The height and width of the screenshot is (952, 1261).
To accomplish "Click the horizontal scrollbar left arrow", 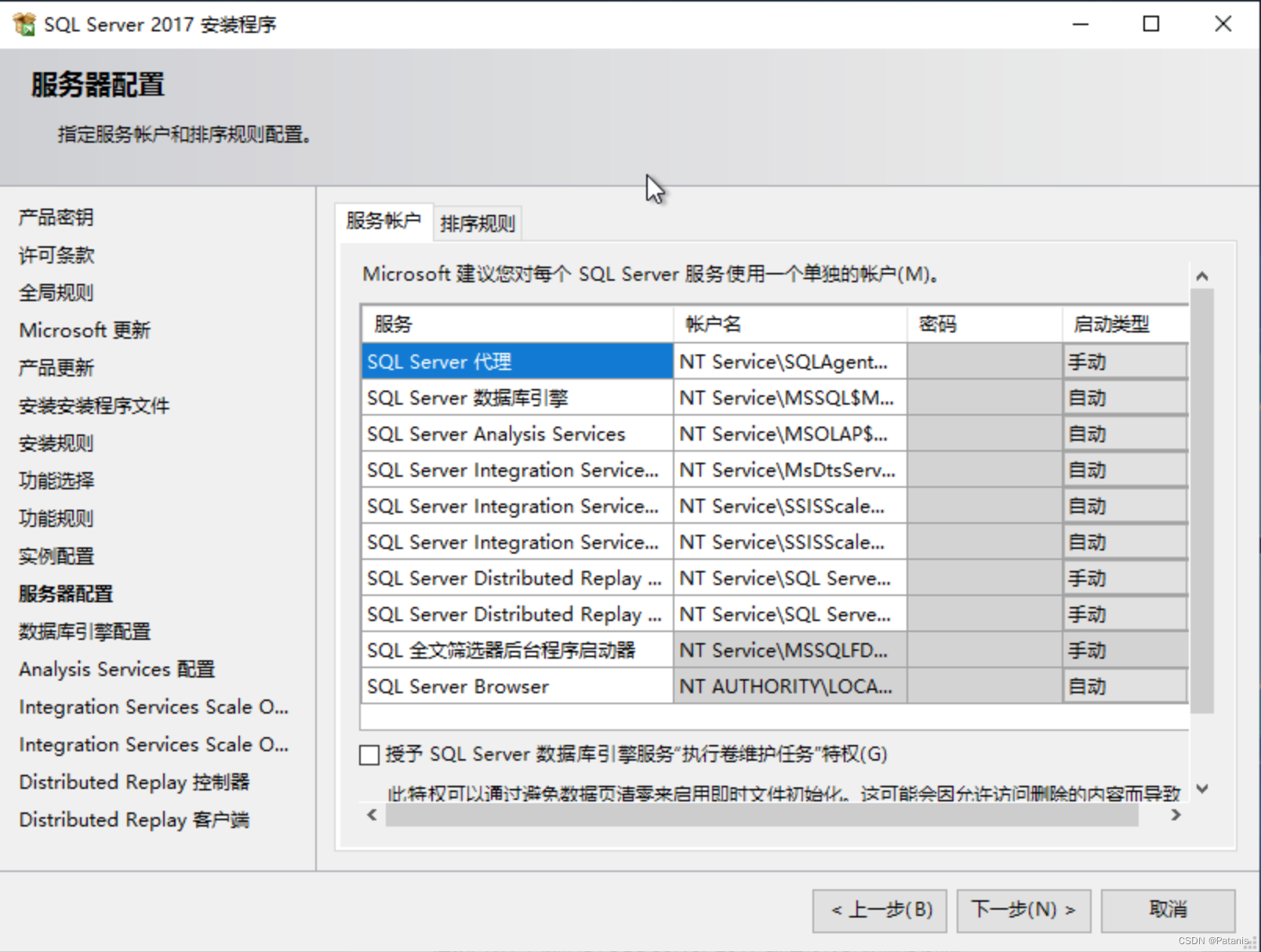I will tap(372, 815).
